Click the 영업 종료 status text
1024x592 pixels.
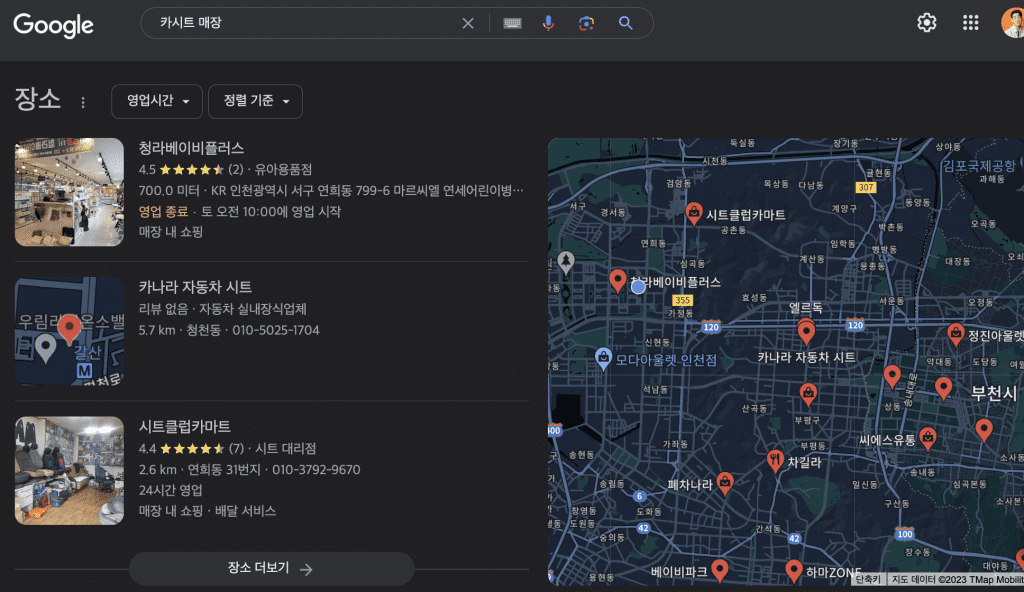click(x=163, y=211)
